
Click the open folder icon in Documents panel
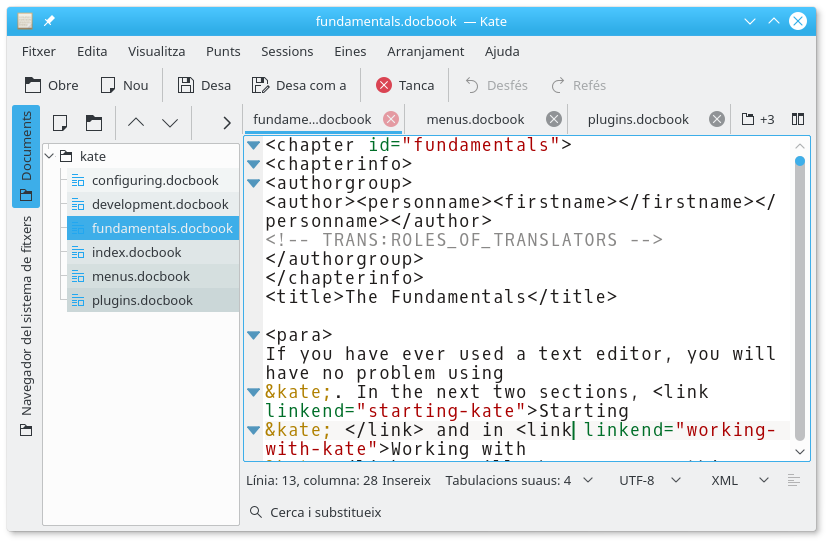pyautogui.click(x=94, y=122)
